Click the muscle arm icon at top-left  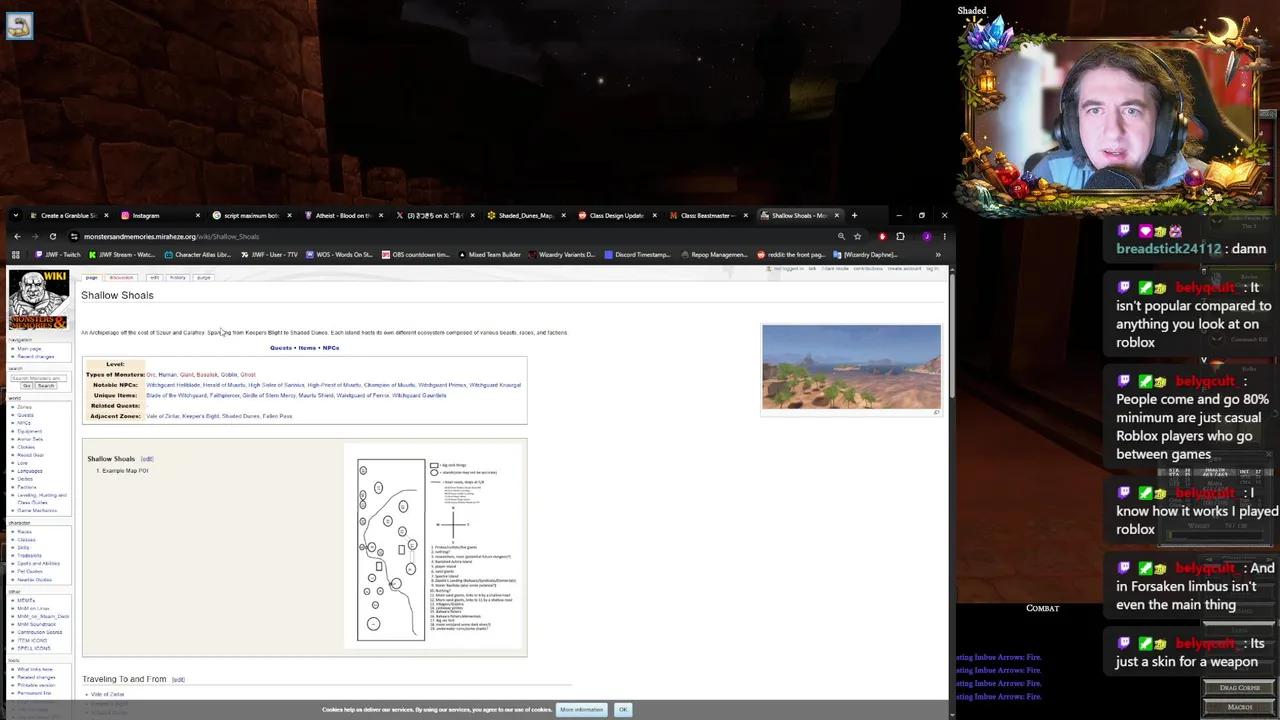(18, 26)
